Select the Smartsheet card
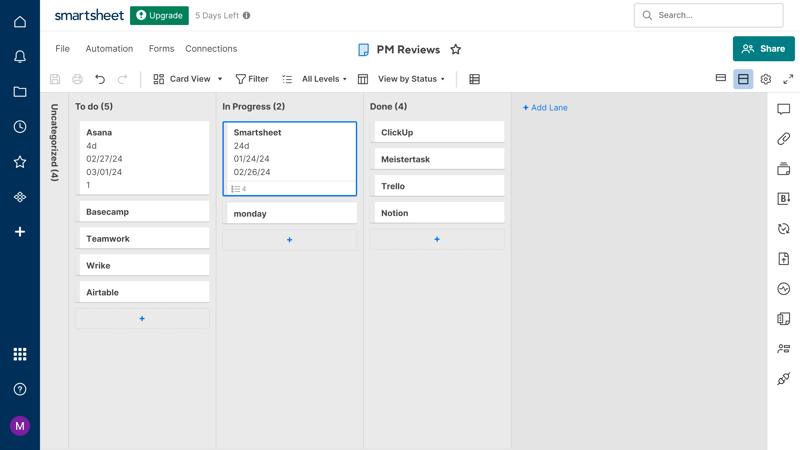Screen dimensions: 800x450 [289, 158]
